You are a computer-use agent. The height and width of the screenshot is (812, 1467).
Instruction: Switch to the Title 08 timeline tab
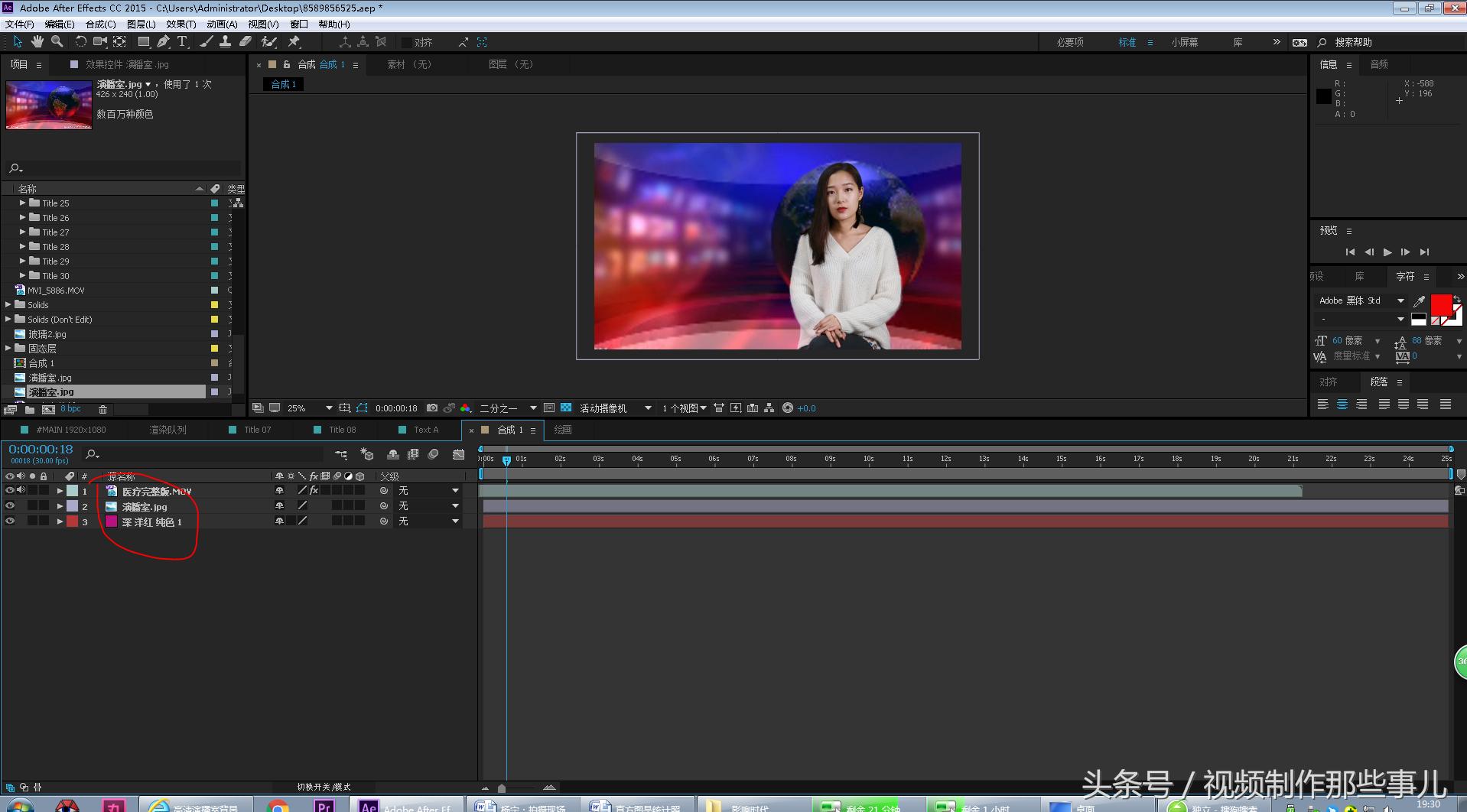342,430
